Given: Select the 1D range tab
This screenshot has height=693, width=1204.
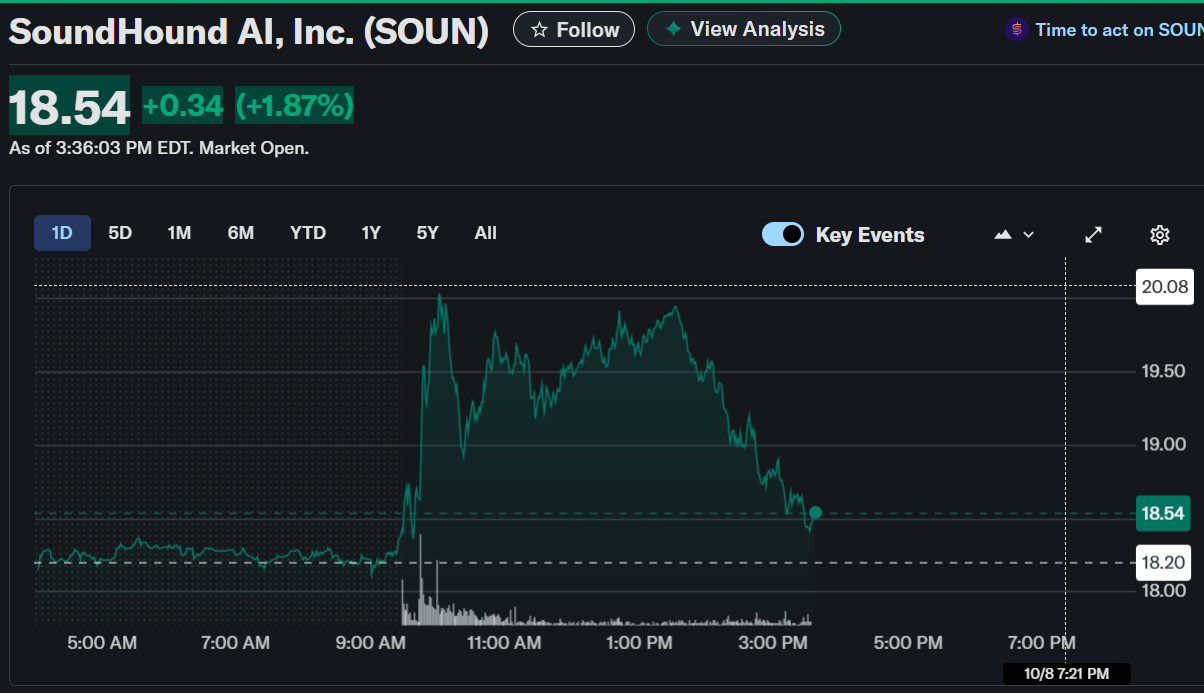Looking at the screenshot, I should (x=62, y=233).
